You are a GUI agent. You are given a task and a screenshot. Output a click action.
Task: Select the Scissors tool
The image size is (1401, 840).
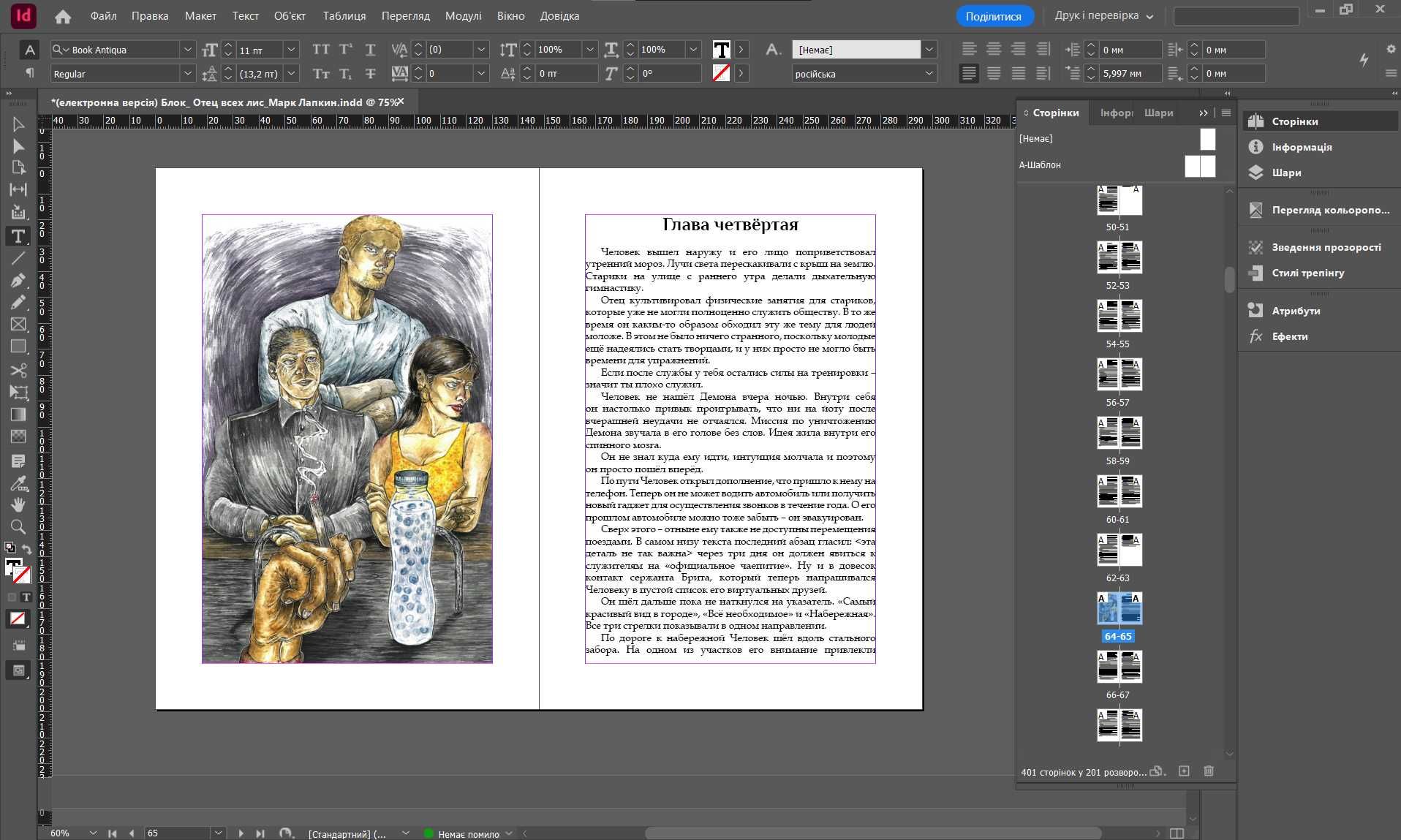coord(18,370)
